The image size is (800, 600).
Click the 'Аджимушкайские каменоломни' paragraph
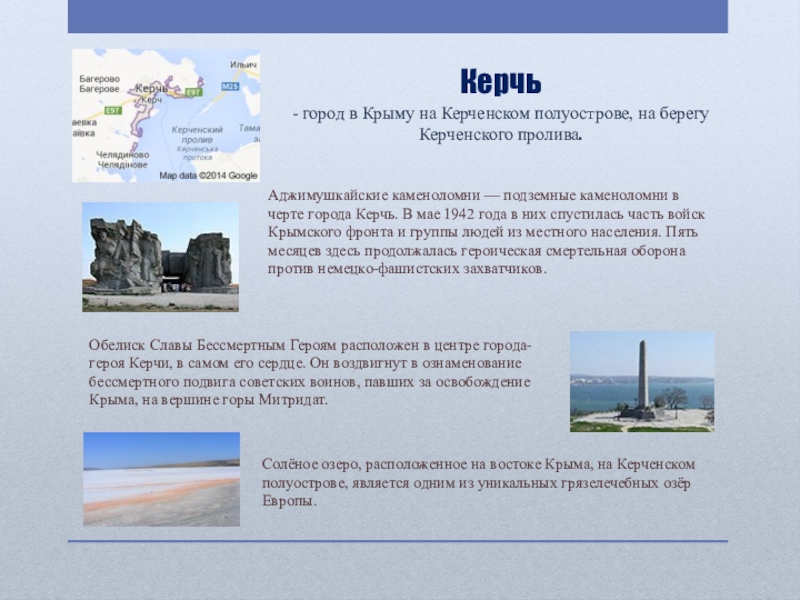(x=486, y=232)
